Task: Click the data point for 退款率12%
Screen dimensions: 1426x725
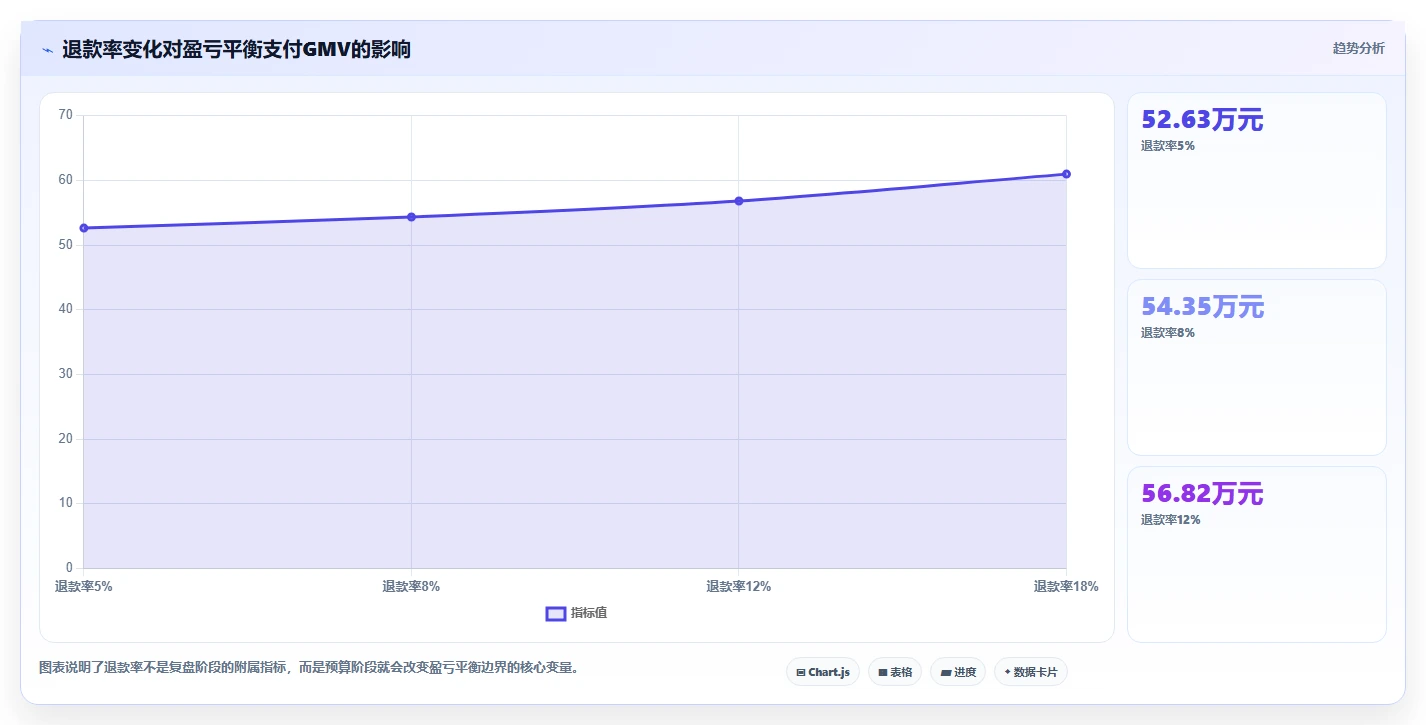Action: tap(739, 201)
